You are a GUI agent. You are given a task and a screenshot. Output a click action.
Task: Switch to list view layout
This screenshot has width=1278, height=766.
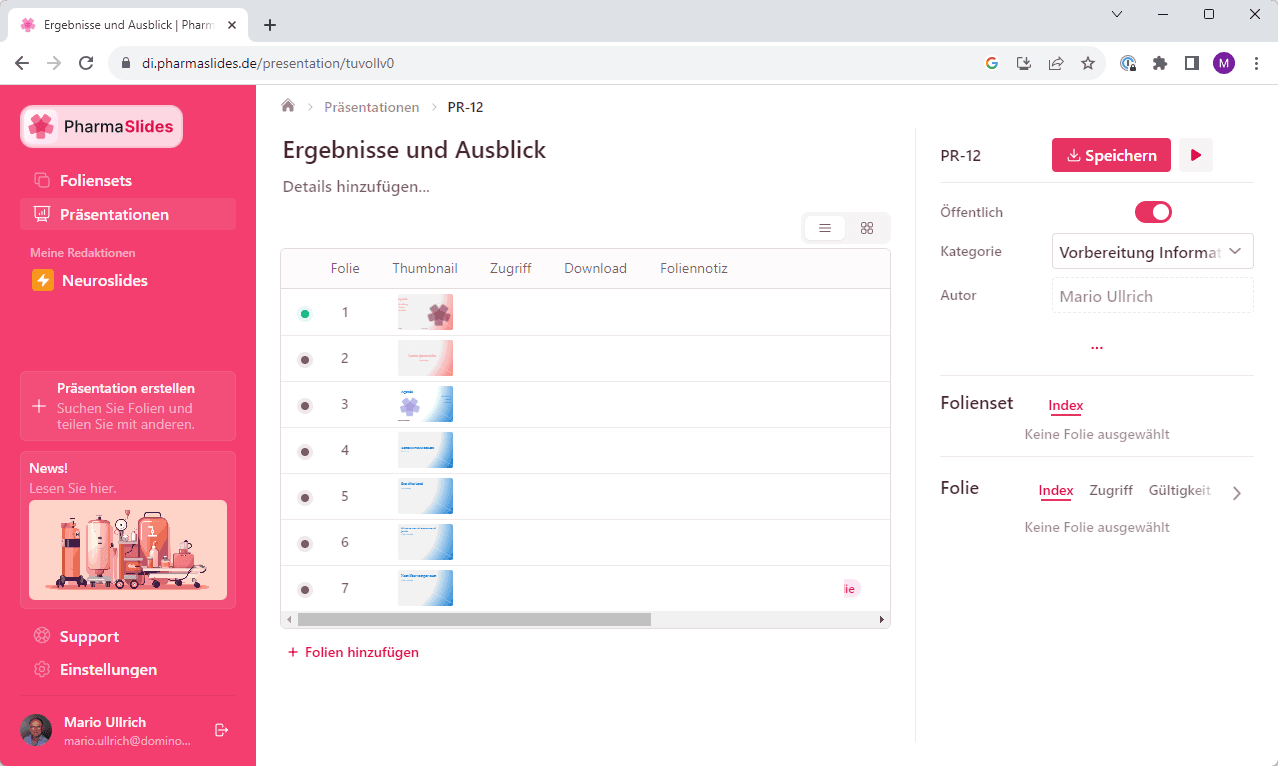click(x=825, y=228)
